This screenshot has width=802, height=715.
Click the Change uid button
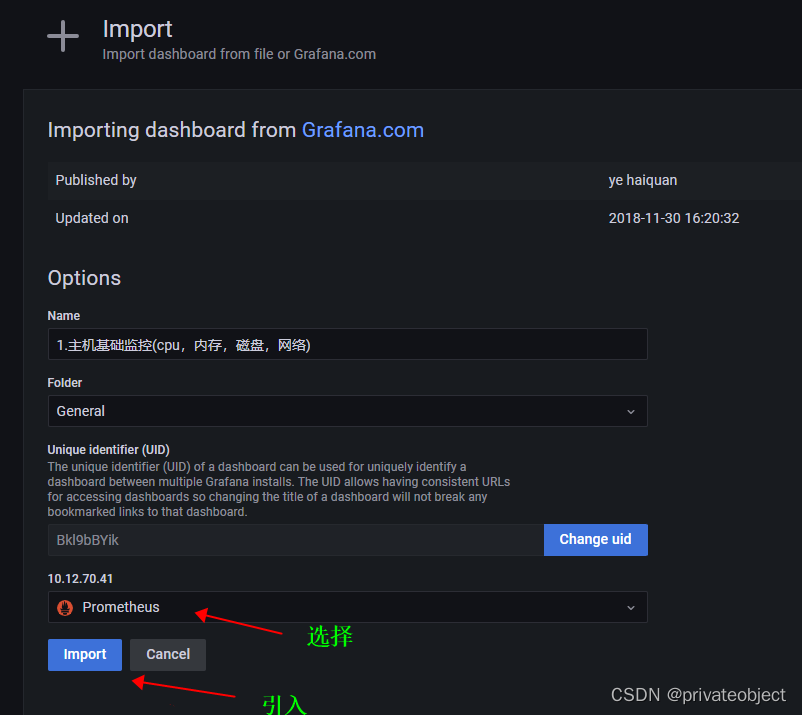[595, 540]
